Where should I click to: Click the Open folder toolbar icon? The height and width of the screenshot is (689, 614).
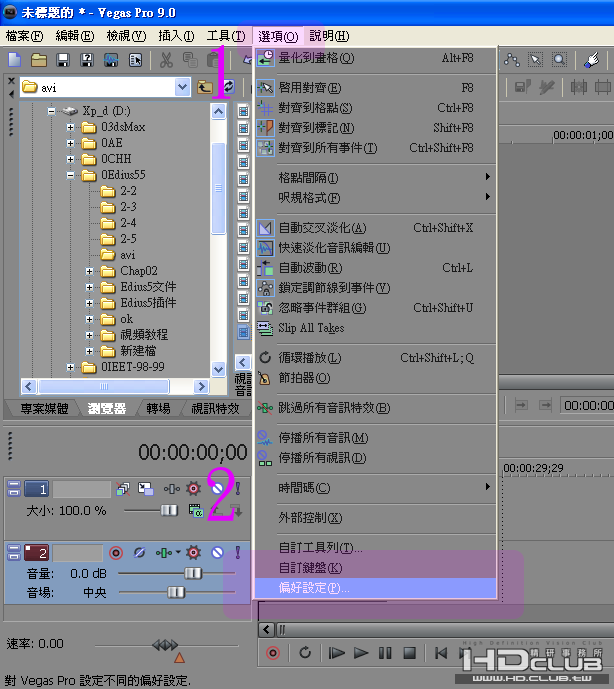point(39,60)
